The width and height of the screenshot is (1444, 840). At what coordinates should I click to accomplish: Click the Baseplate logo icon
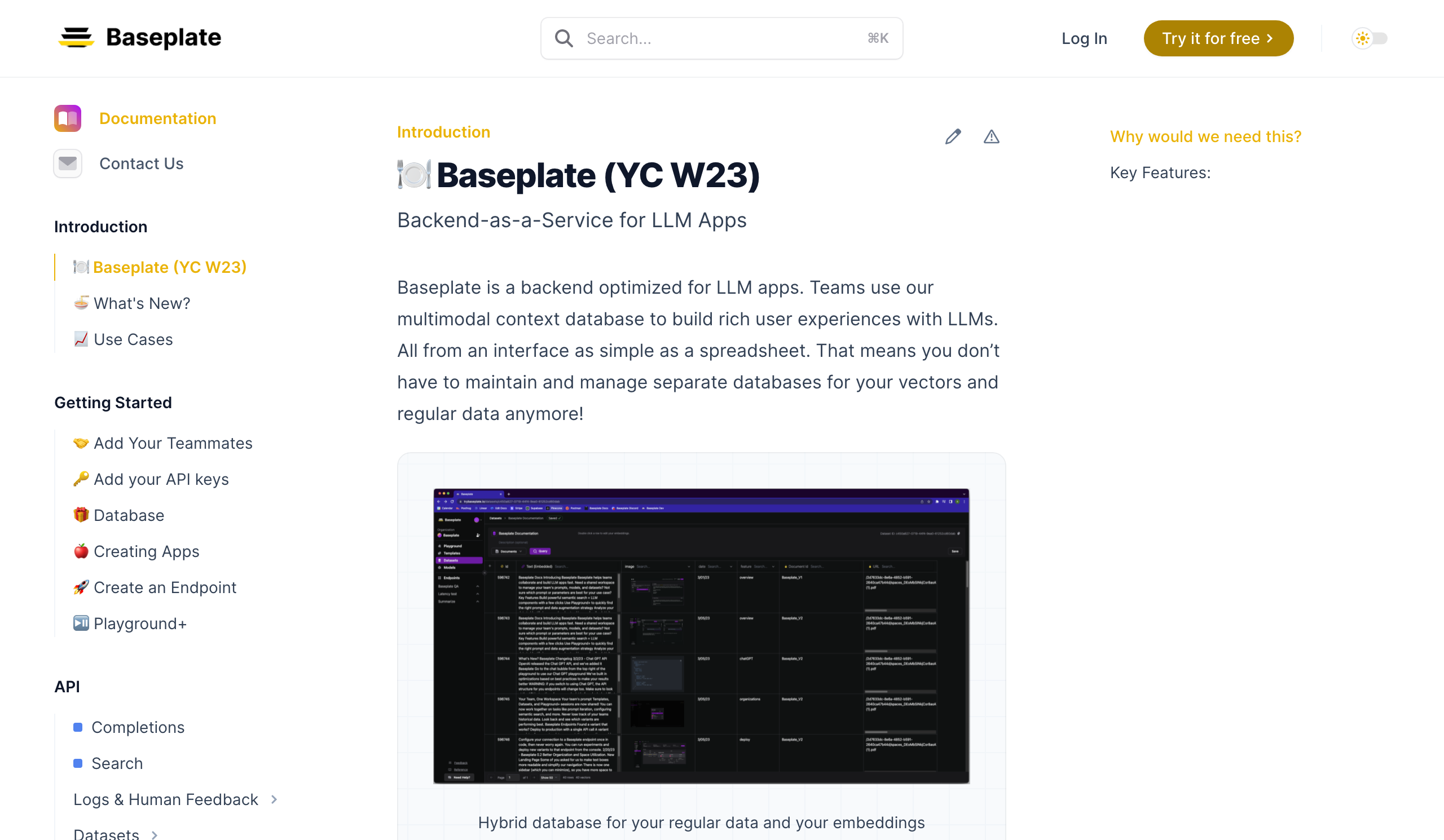[x=76, y=38]
